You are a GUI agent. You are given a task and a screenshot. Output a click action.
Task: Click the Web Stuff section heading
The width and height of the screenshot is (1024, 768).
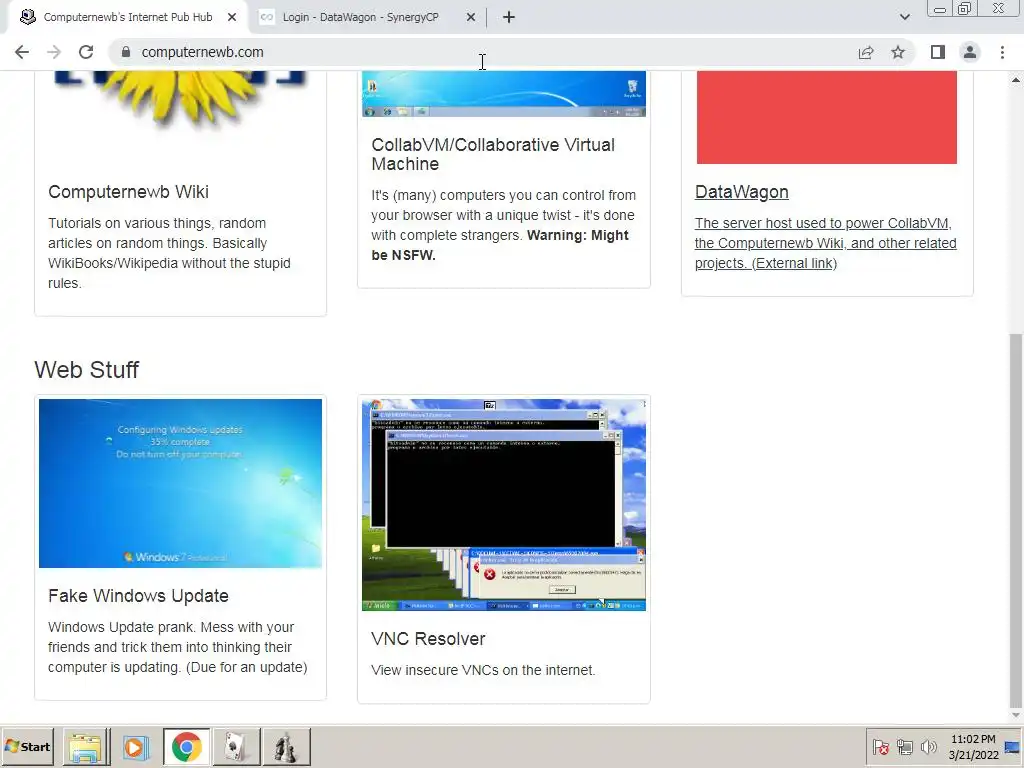pos(87,370)
